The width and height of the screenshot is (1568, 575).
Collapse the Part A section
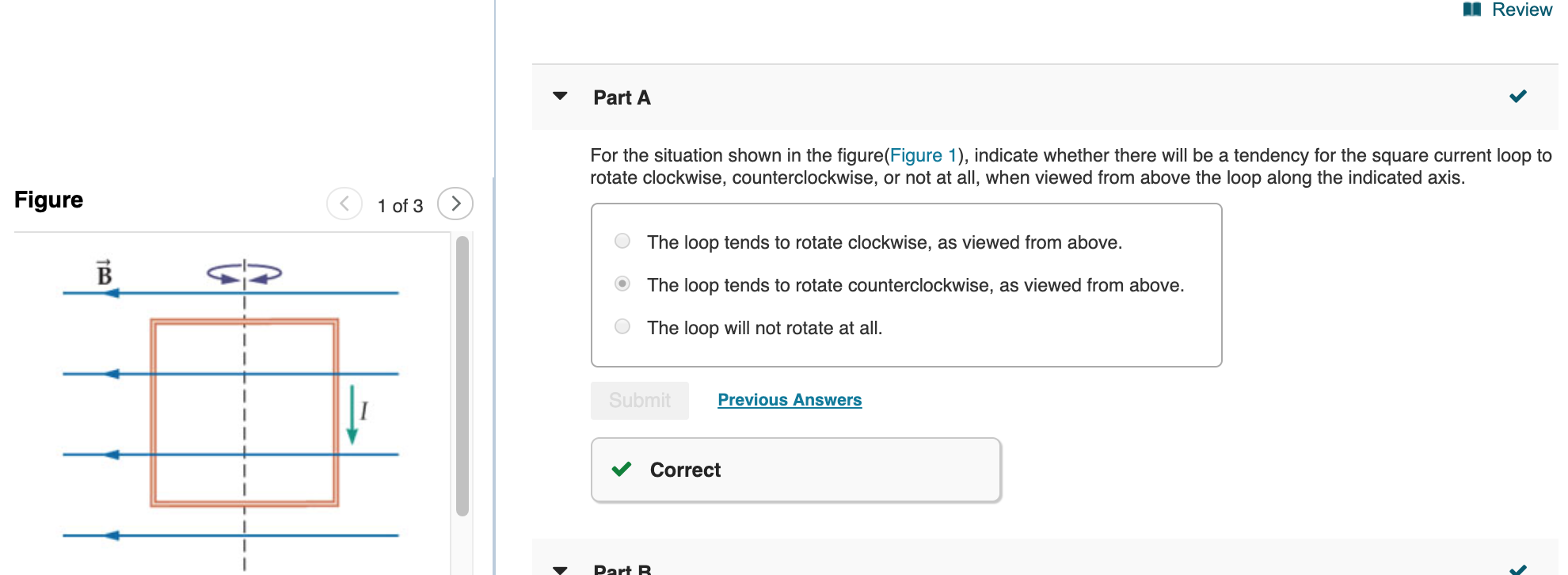559,95
